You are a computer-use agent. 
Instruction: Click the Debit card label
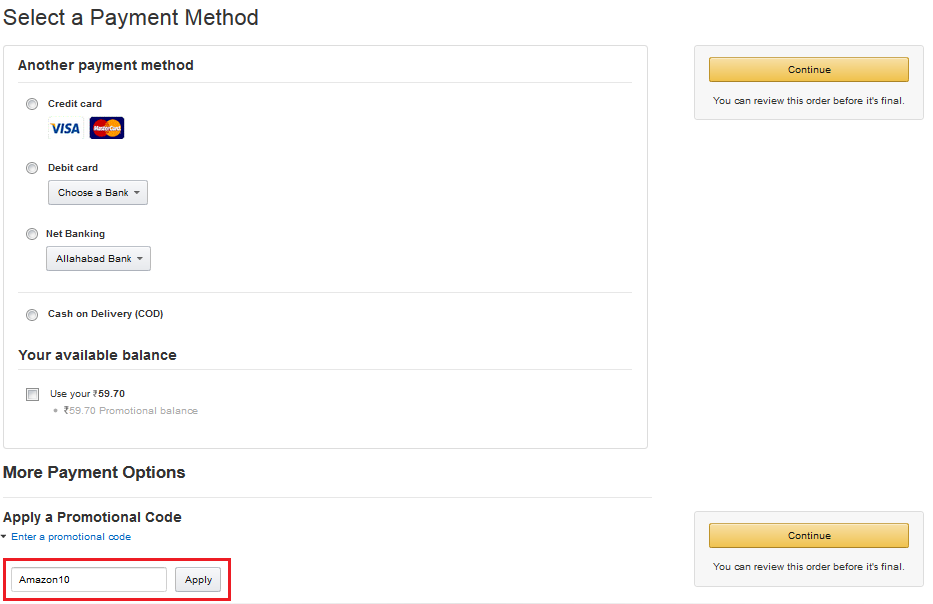[73, 168]
